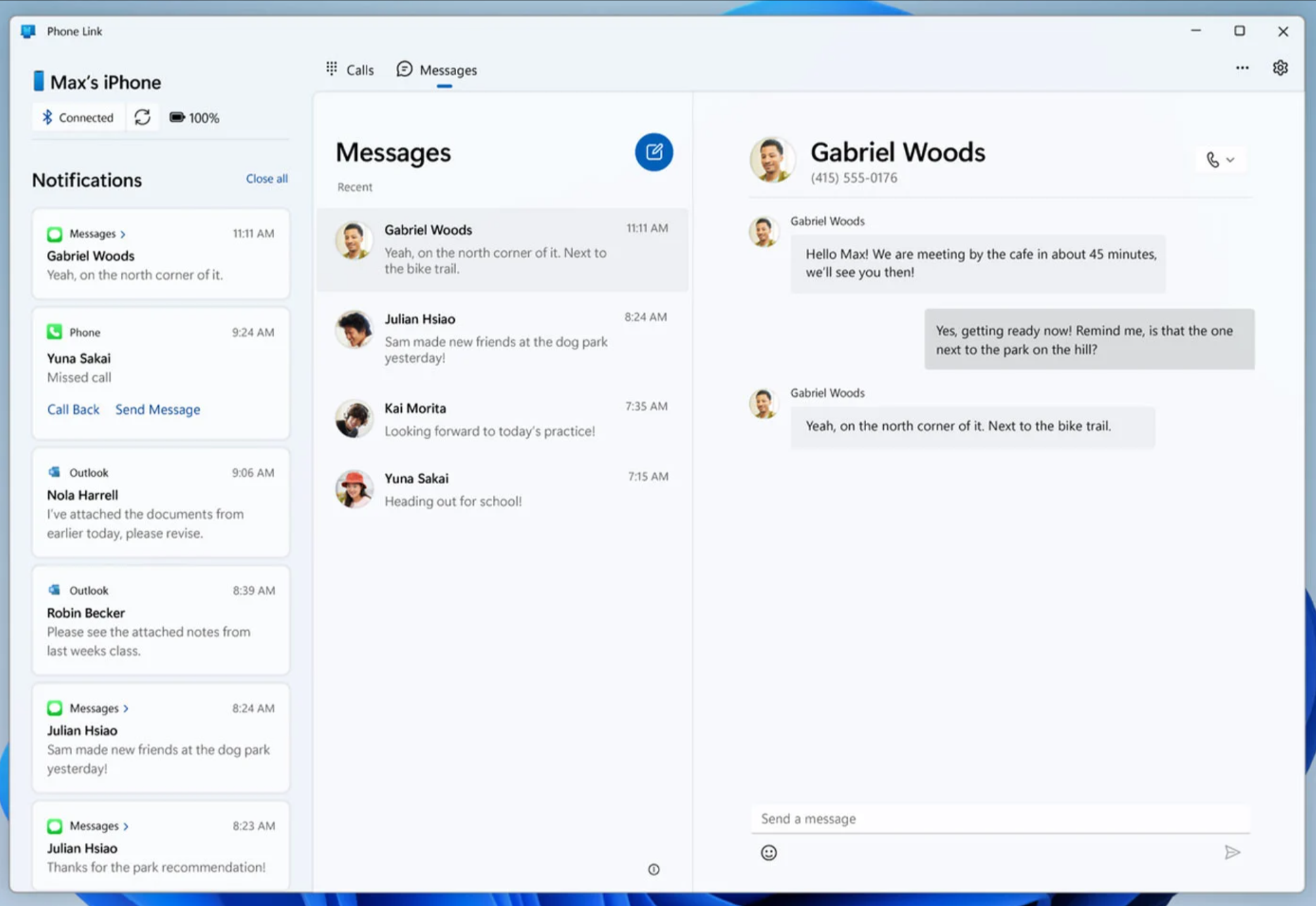1316x906 pixels.
Task: Click the Messages icon in the 11:11 AM notification
Action: pos(54,233)
